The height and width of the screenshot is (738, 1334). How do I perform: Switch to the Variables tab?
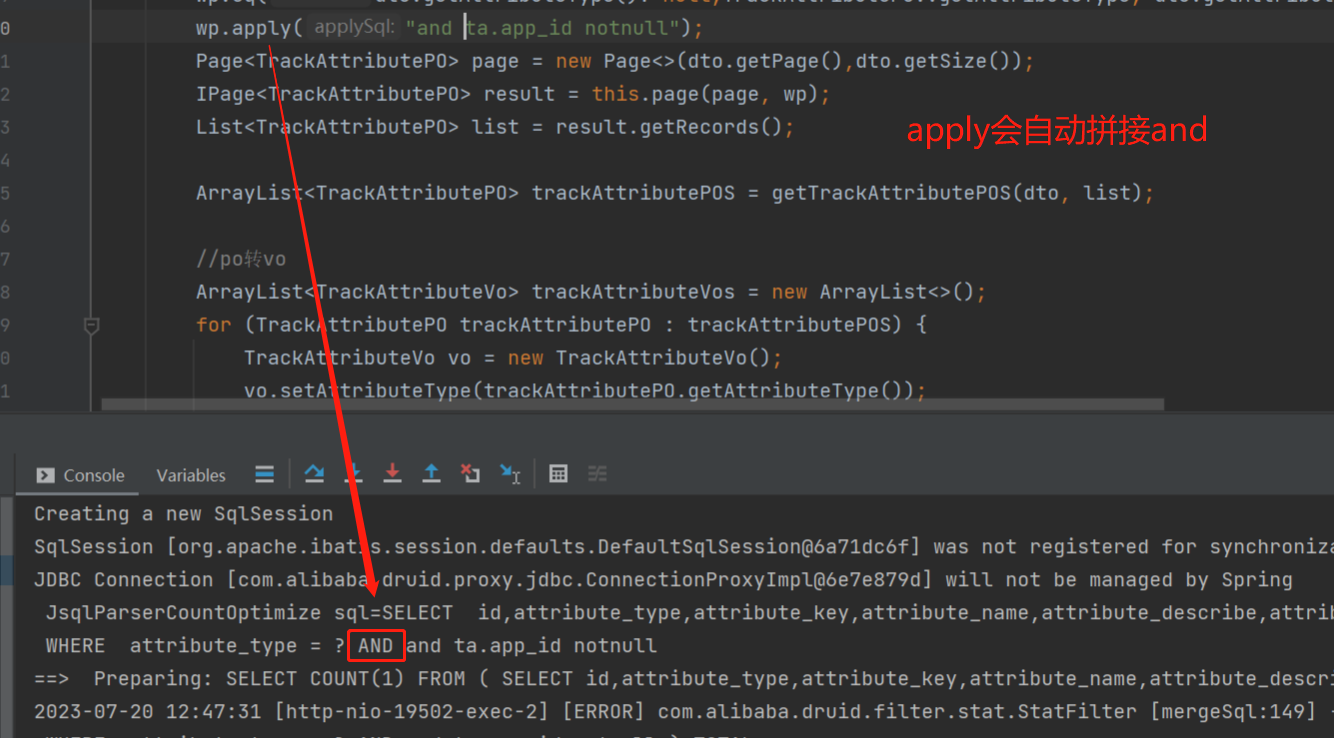(x=190, y=474)
